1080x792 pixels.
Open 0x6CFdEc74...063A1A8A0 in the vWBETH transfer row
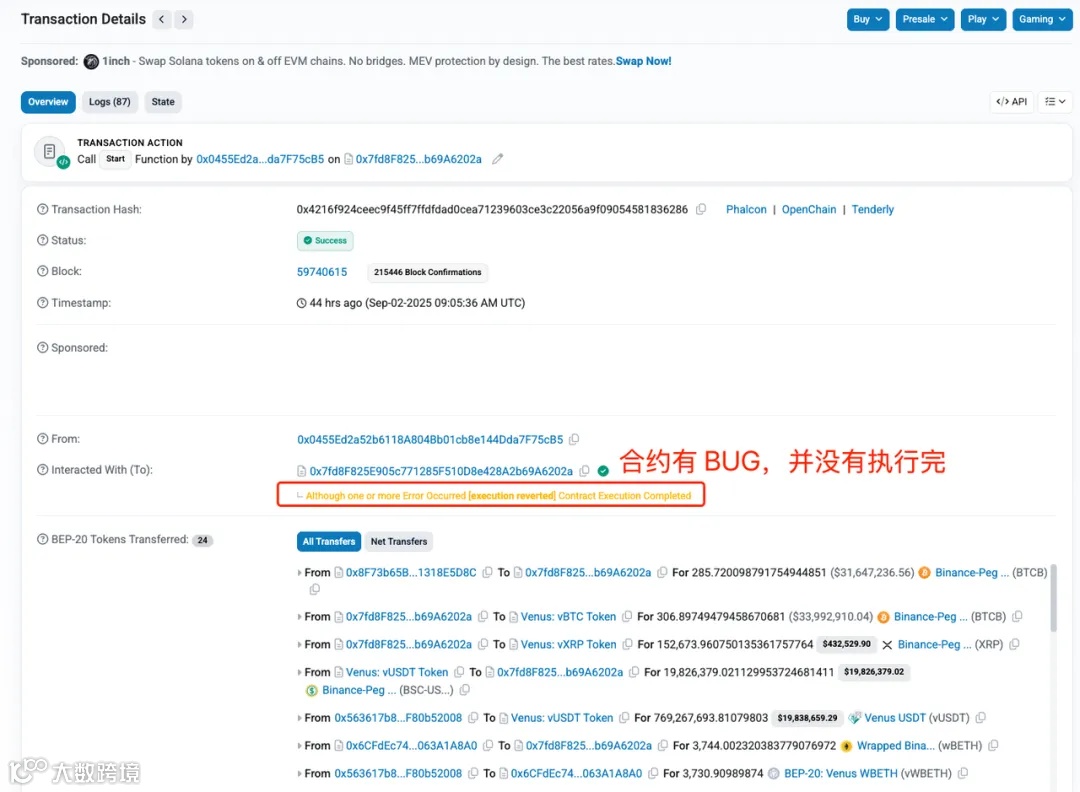pos(576,773)
